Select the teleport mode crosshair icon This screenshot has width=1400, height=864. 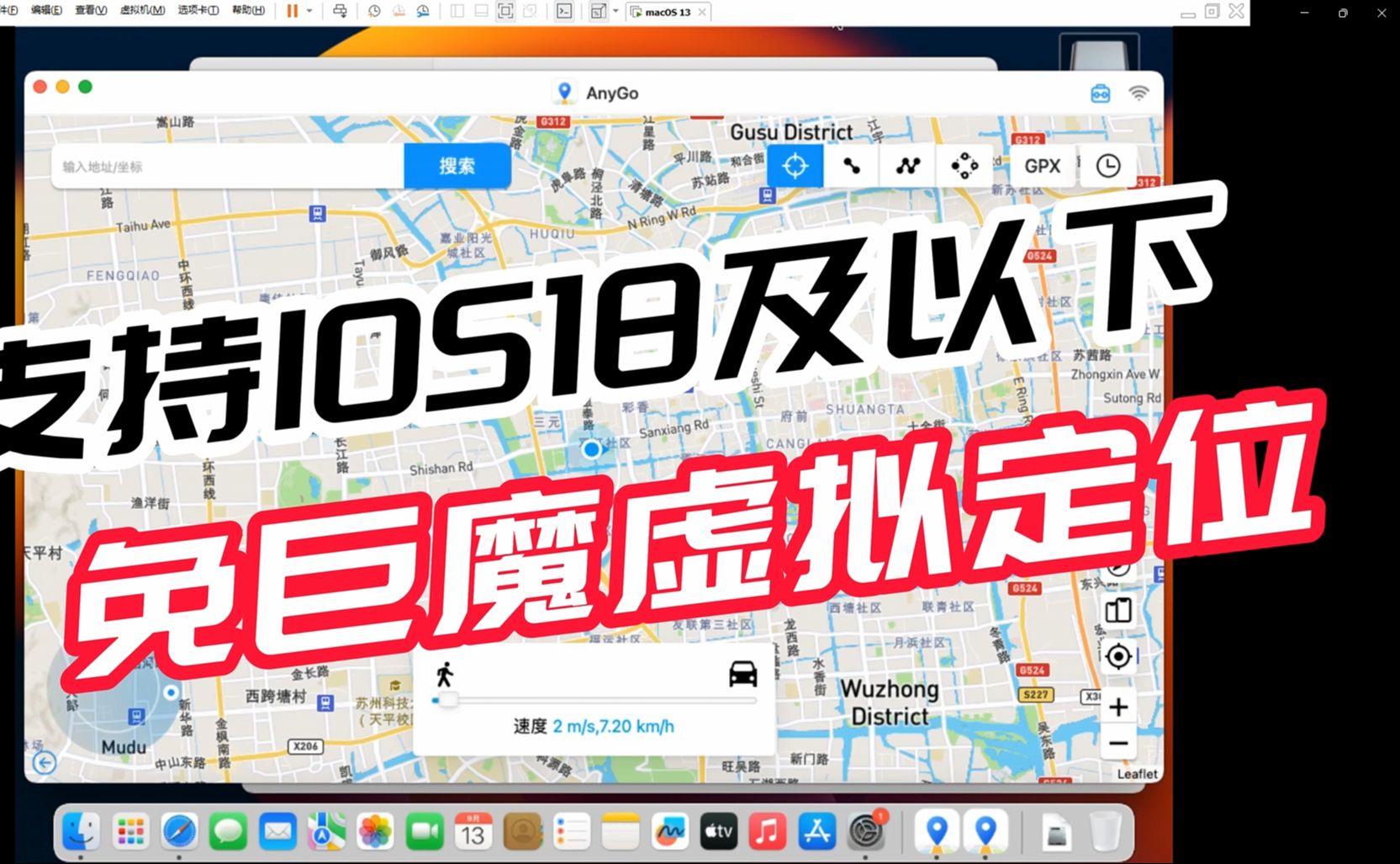795,166
